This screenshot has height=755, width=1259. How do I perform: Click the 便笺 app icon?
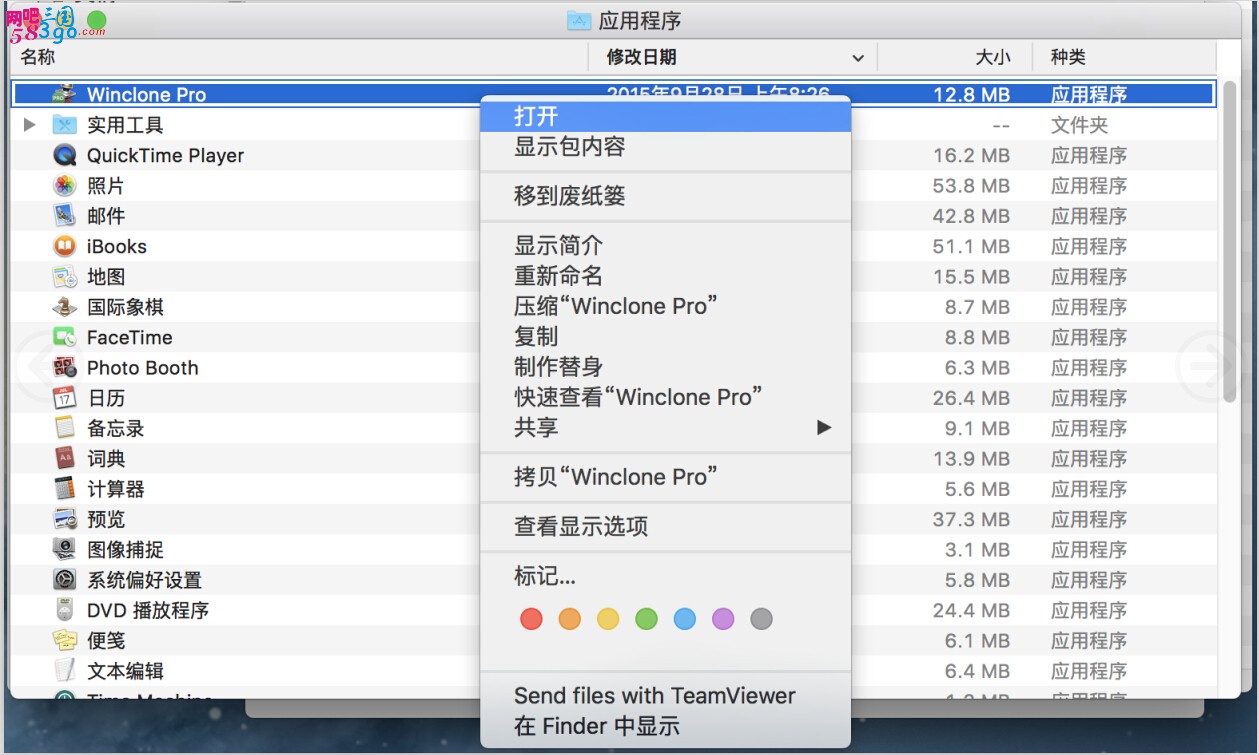pos(65,640)
